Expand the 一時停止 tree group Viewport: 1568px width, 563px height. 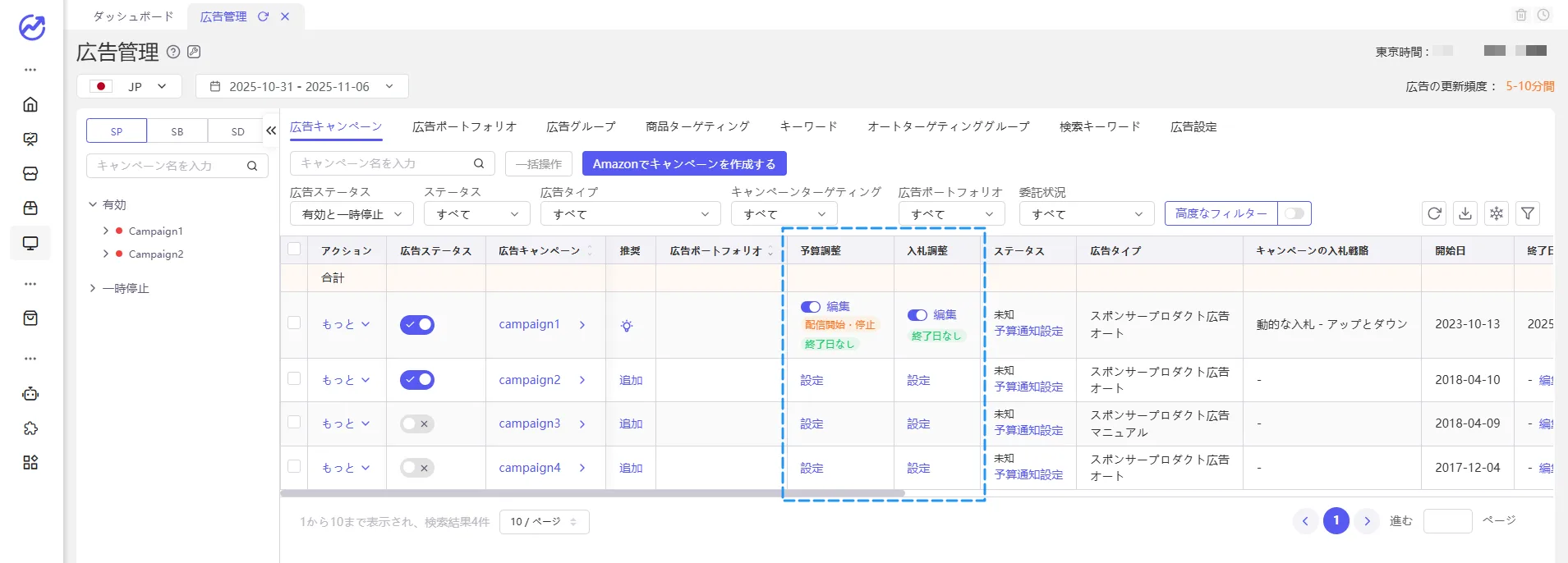click(93, 288)
